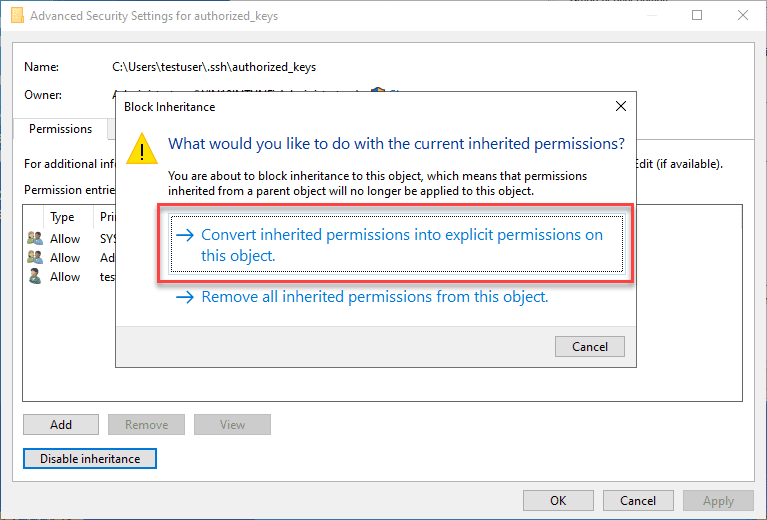The height and width of the screenshot is (520, 767).
Task: Click the Type column header
Action: [x=63, y=217]
